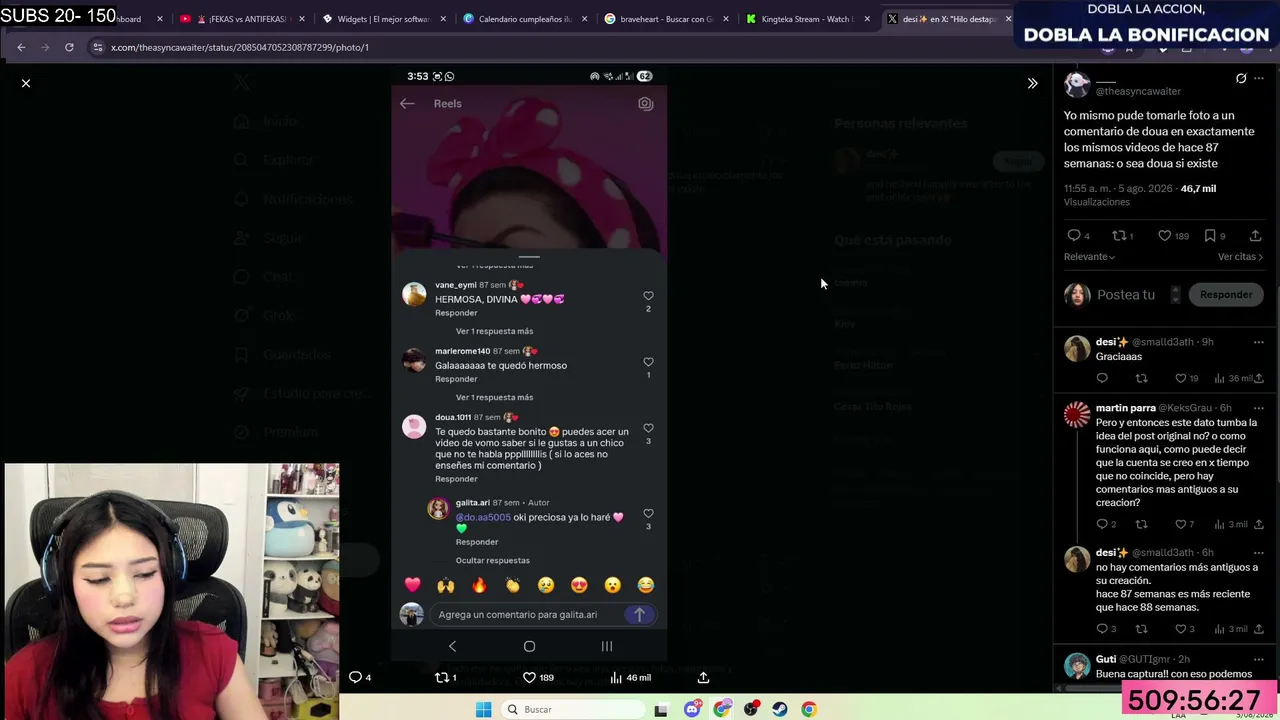Click the Responder button
This screenshot has width=1280, height=720.
[x=1226, y=295]
